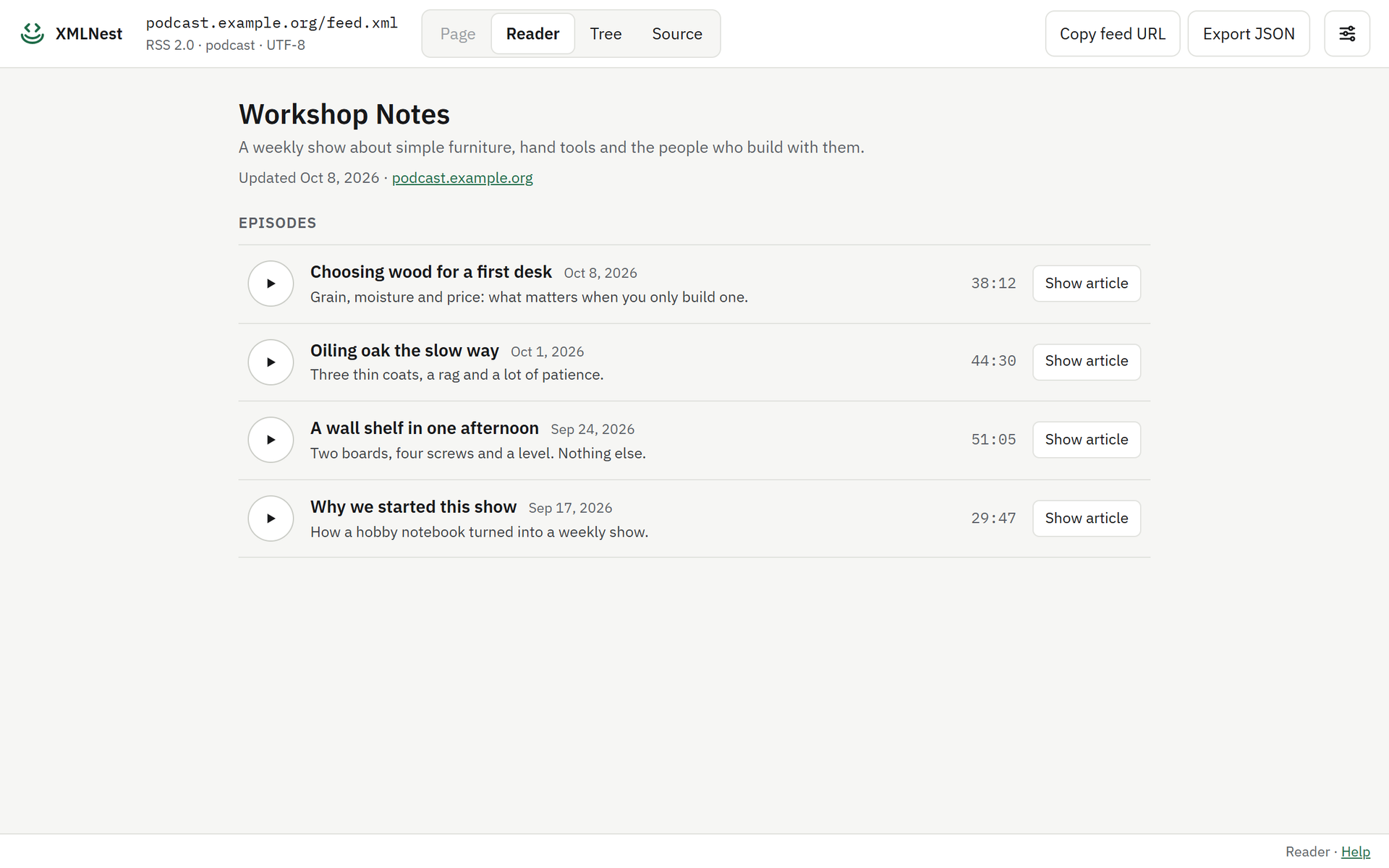
Task: Click the title Why we started this show
Action: click(x=414, y=507)
